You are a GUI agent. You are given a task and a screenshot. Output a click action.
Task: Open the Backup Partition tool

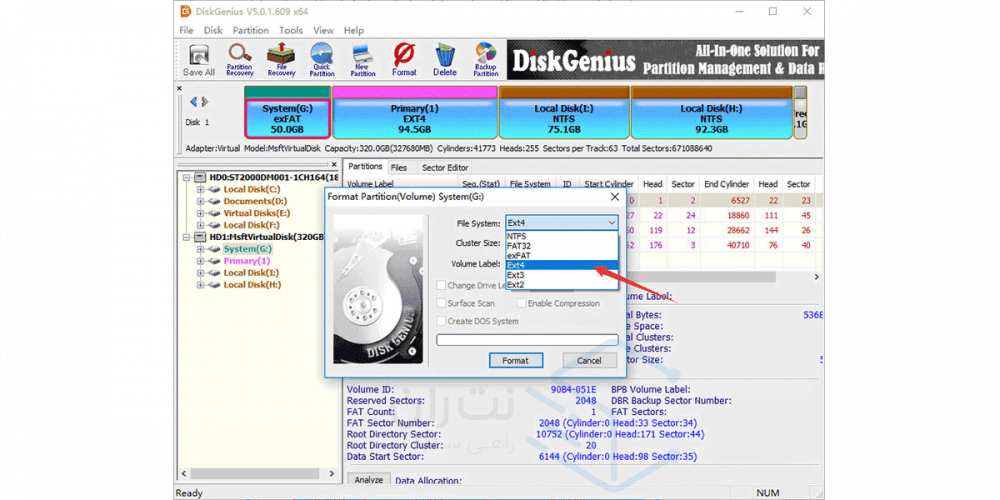coord(486,59)
